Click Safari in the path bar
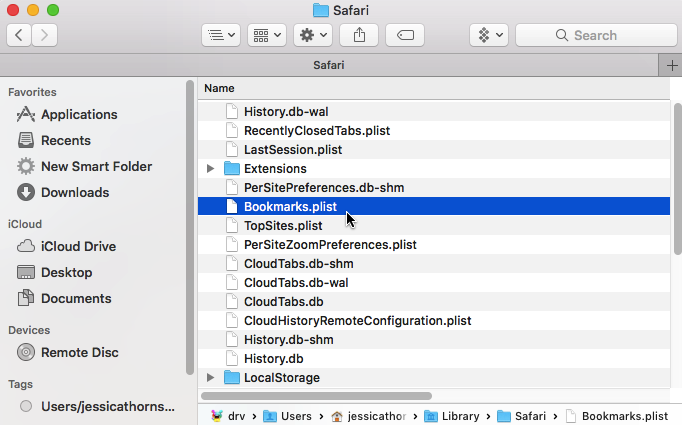Image resolution: width=682 pixels, height=425 pixels. [522, 416]
